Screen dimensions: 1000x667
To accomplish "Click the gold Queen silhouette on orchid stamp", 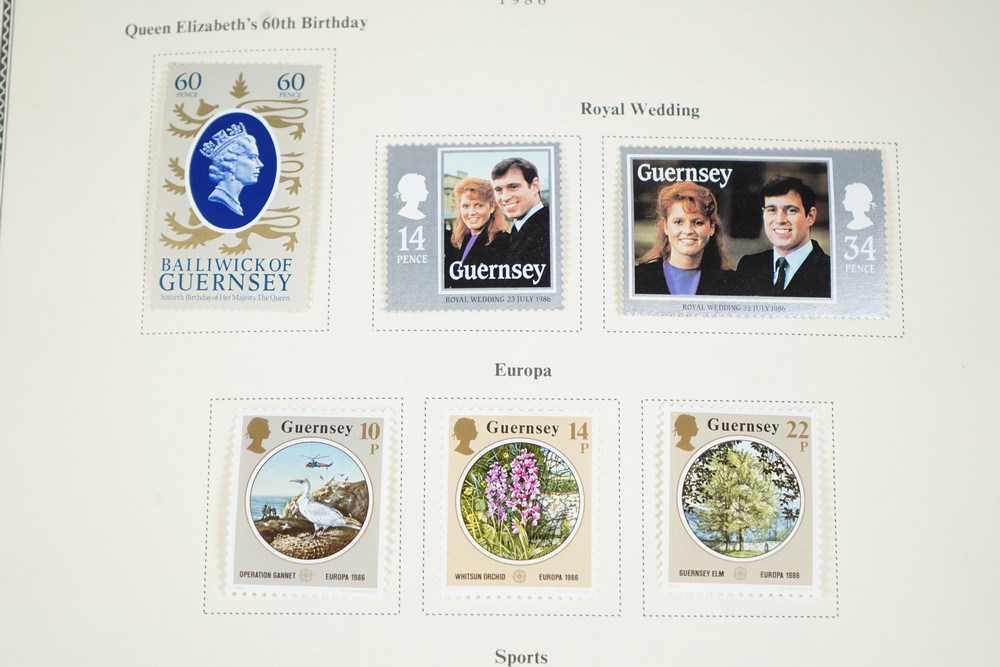I will click(465, 436).
